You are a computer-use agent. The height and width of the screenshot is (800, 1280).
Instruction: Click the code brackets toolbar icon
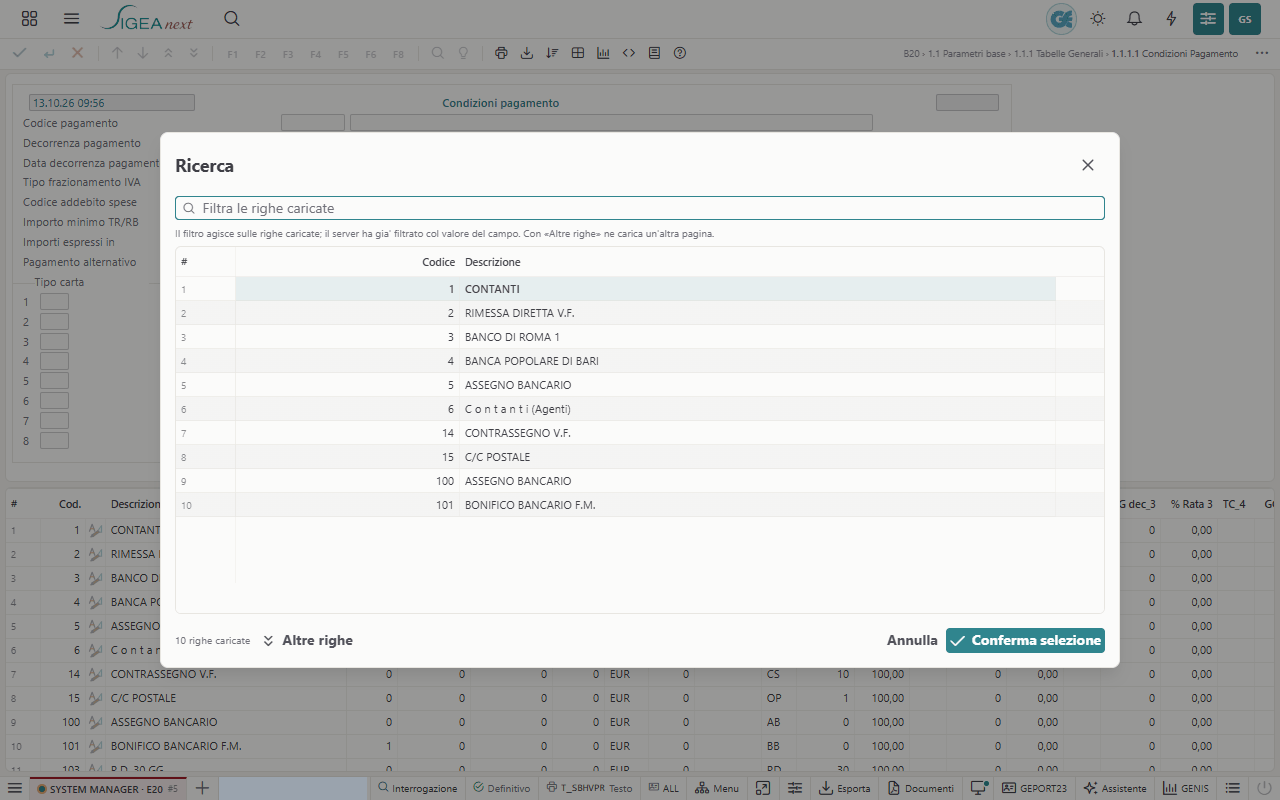coord(629,53)
